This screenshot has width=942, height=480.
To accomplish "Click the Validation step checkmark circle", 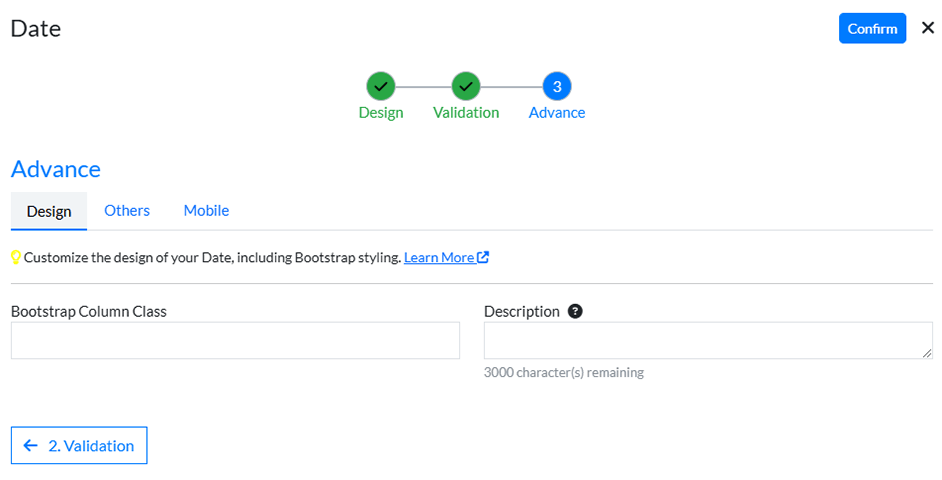I will click(466, 86).
